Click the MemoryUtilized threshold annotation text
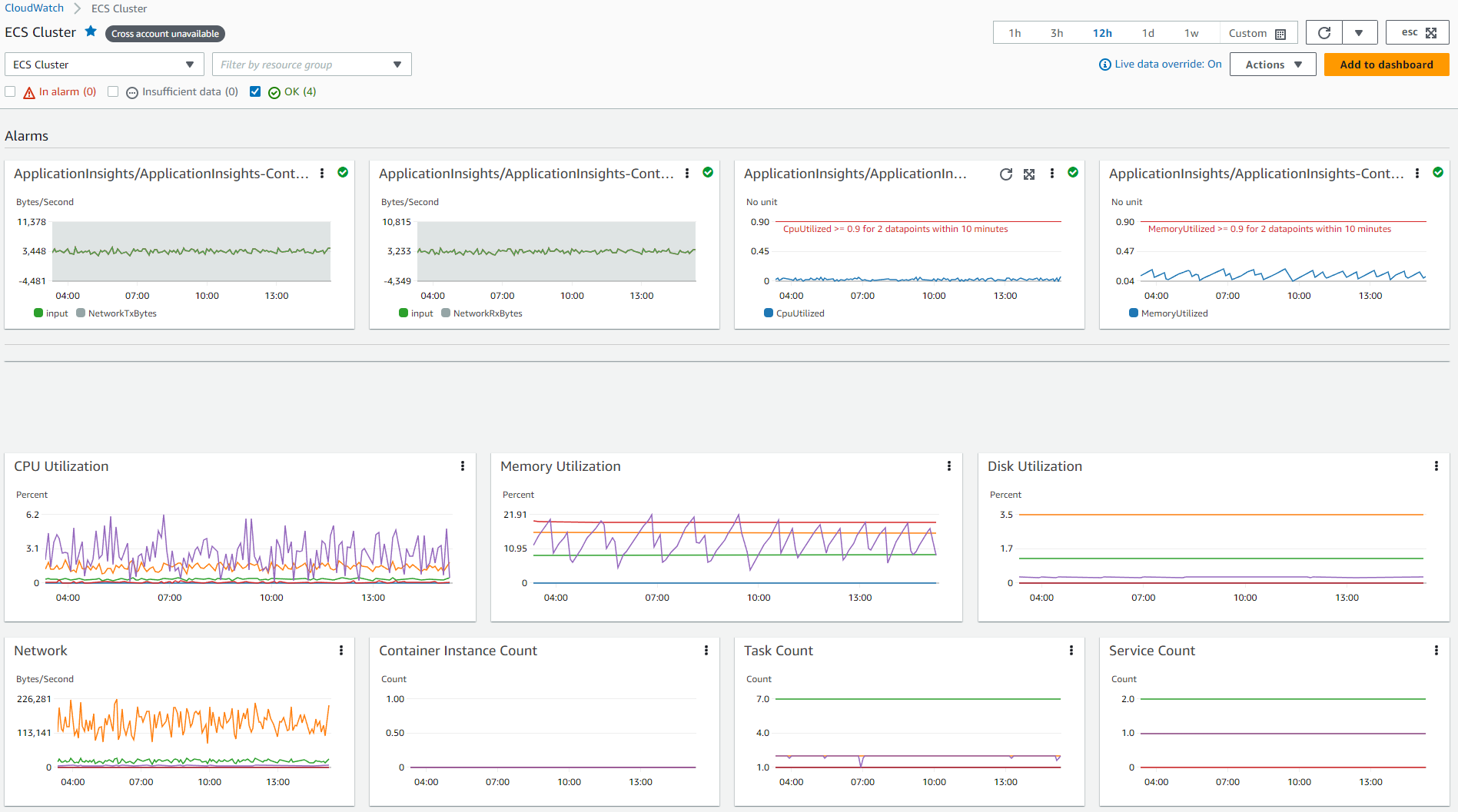The image size is (1458, 812). click(x=1270, y=229)
